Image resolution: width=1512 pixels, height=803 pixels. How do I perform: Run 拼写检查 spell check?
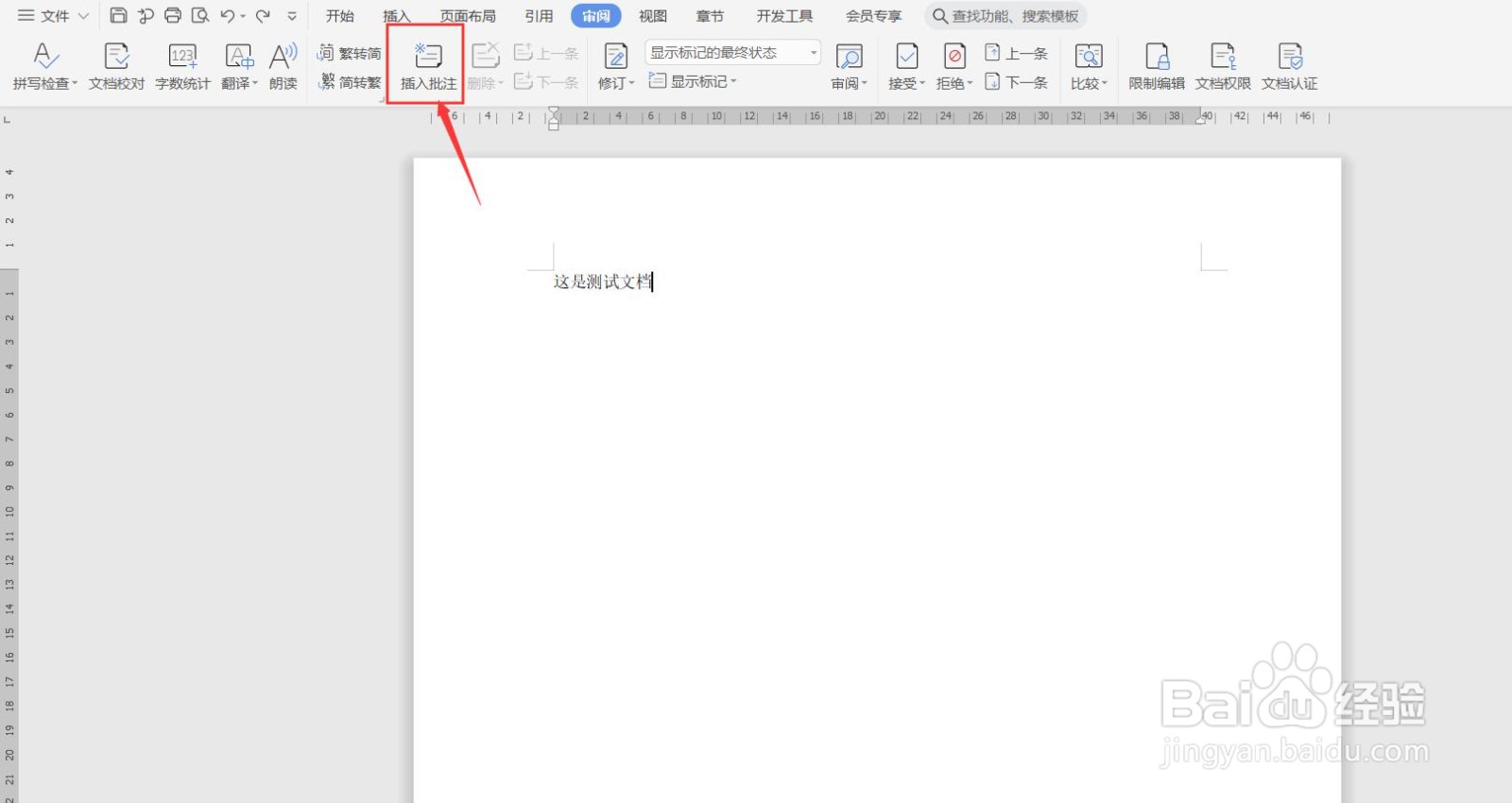click(x=44, y=66)
